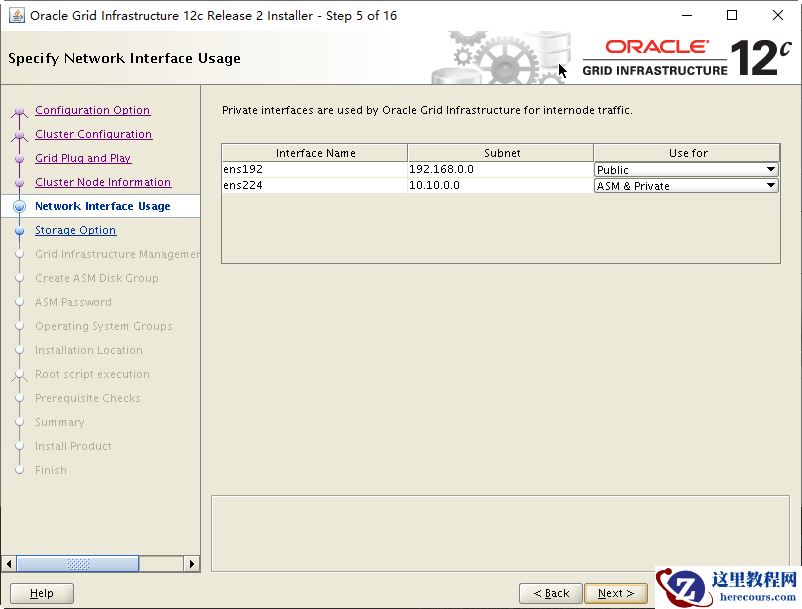Viewport: 802px width, 609px height.
Task: Click the disabled Create ASM Disk Group step
Action: [97, 278]
